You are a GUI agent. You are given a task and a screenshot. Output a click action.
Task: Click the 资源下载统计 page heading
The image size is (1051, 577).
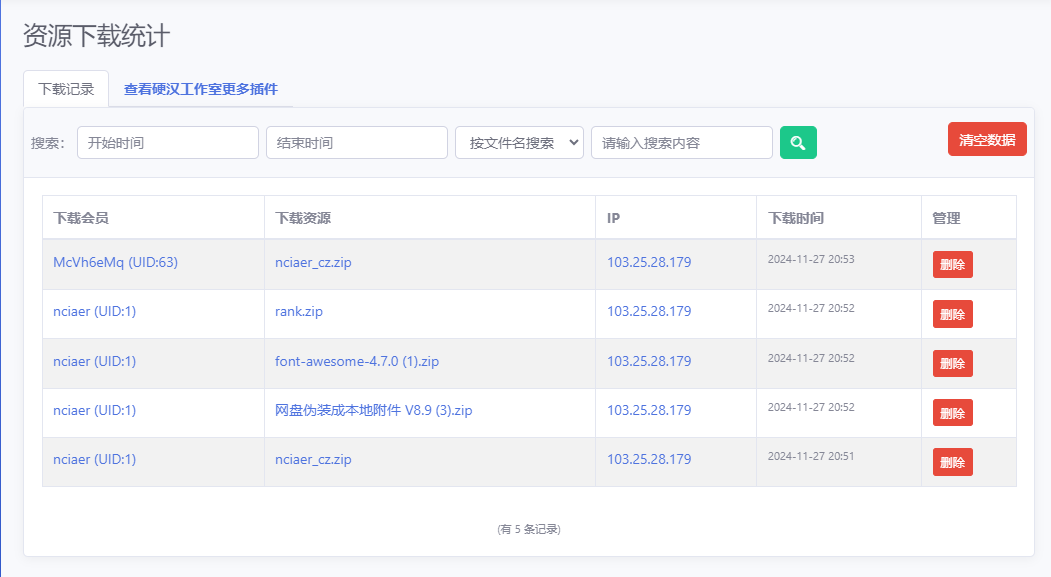97,36
